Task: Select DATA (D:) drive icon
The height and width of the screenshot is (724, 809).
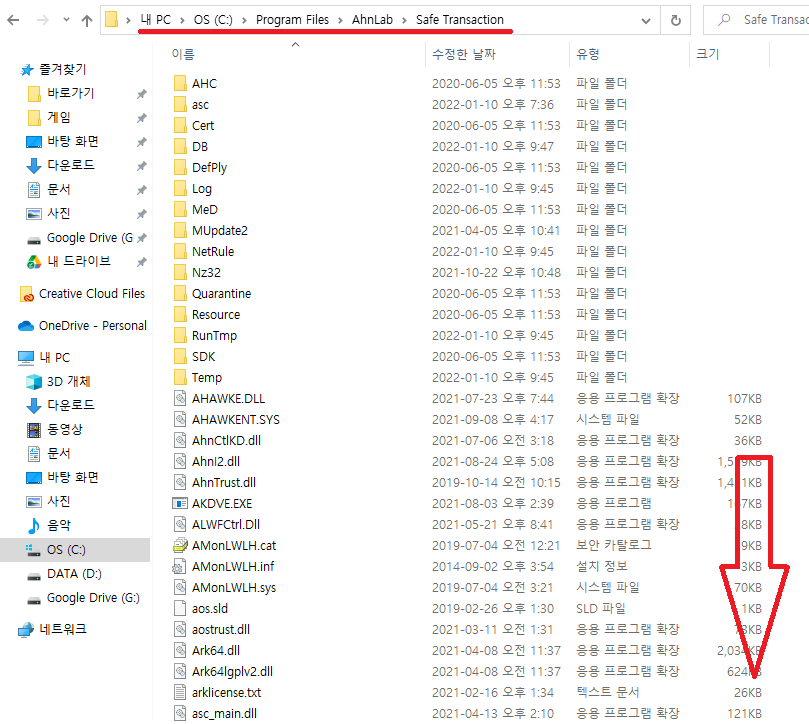Action: [x=34, y=576]
